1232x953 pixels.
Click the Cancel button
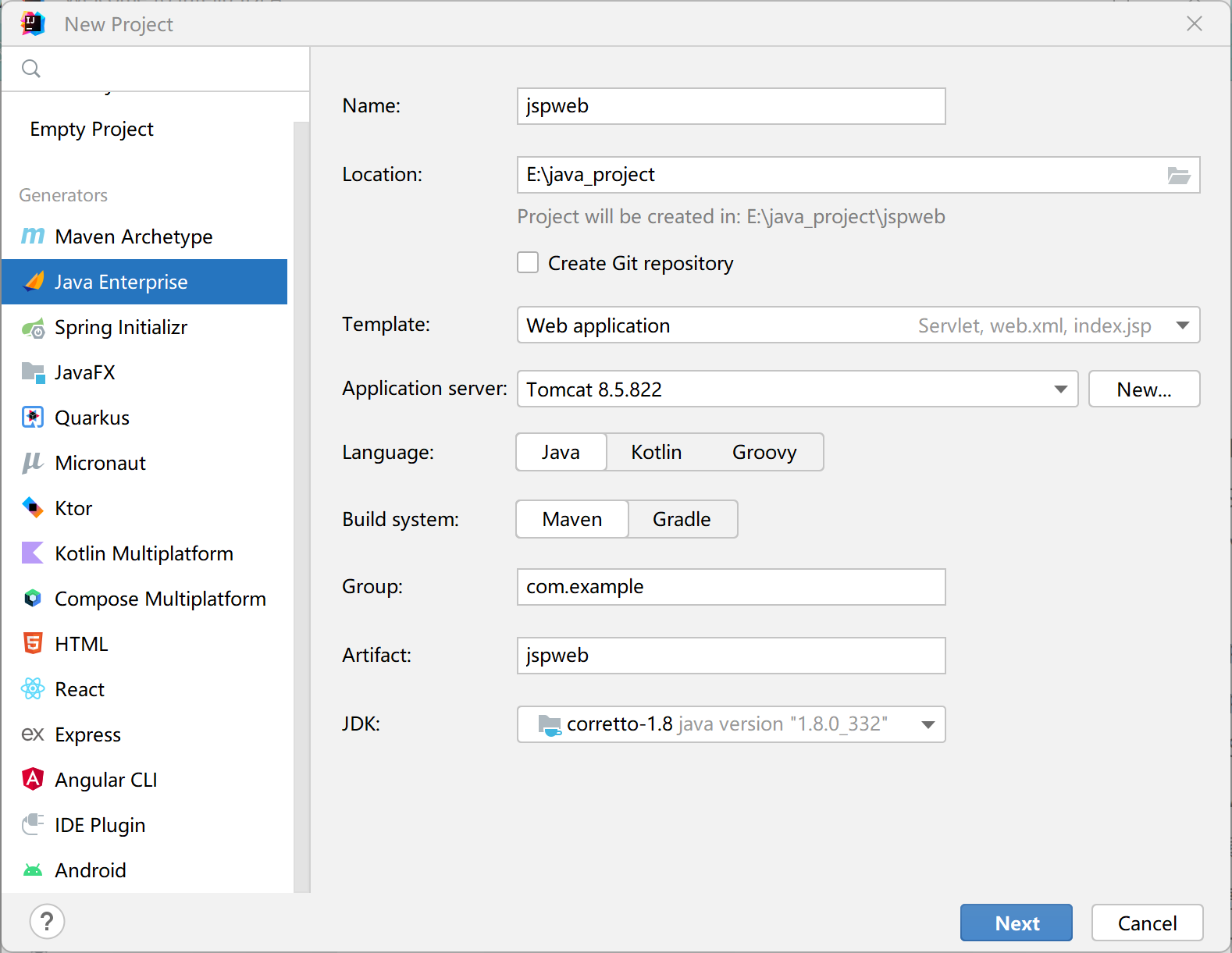click(x=1147, y=923)
